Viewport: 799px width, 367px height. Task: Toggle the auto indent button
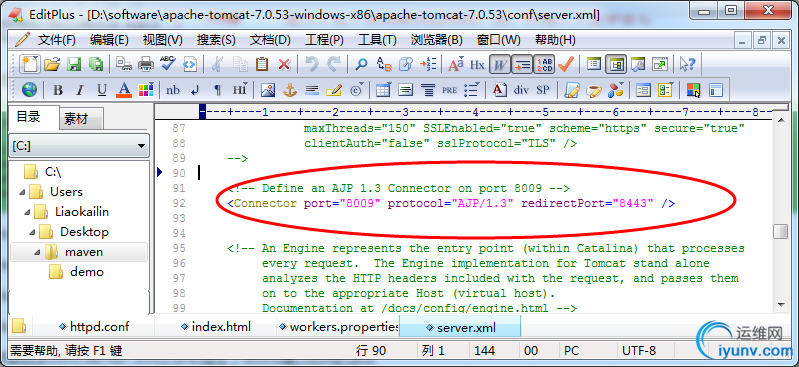tap(522, 64)
